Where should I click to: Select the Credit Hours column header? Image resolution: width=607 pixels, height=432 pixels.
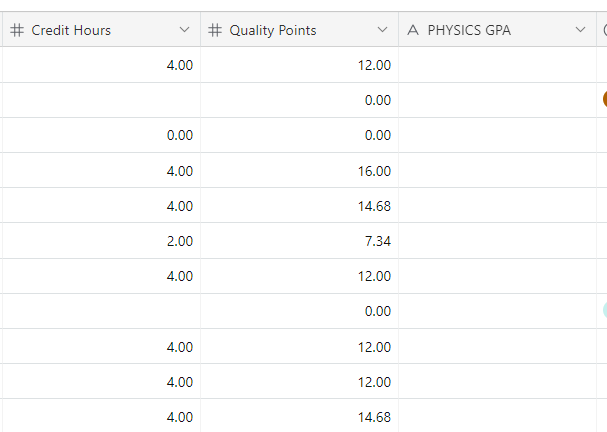tap(101, 30)
